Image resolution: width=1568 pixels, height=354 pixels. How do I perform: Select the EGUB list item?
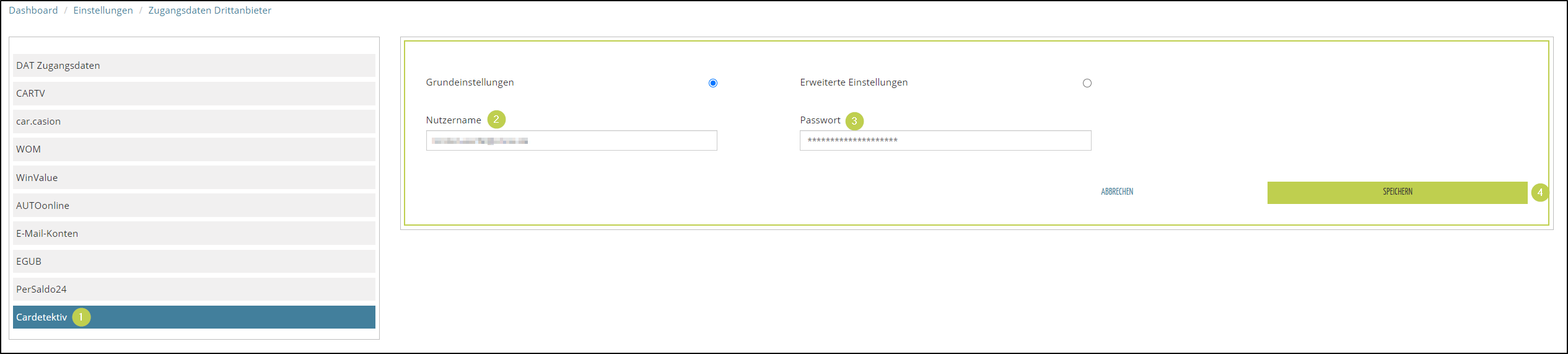[x=194, y=261]
